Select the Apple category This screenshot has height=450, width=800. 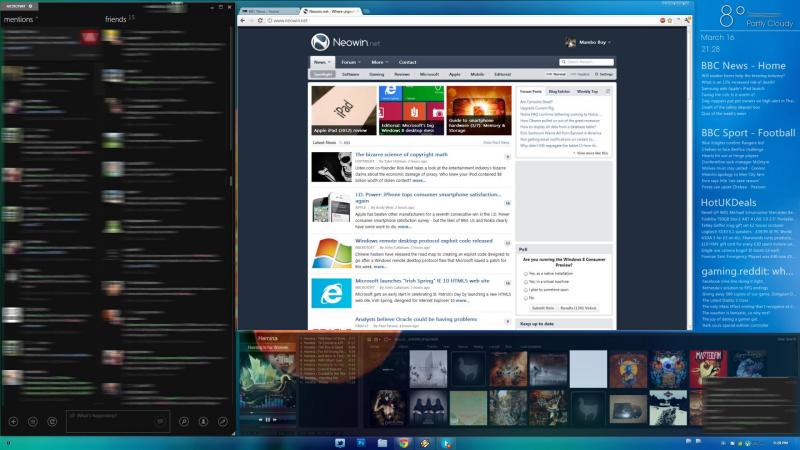pyautogui.click(x=455, y=74)
